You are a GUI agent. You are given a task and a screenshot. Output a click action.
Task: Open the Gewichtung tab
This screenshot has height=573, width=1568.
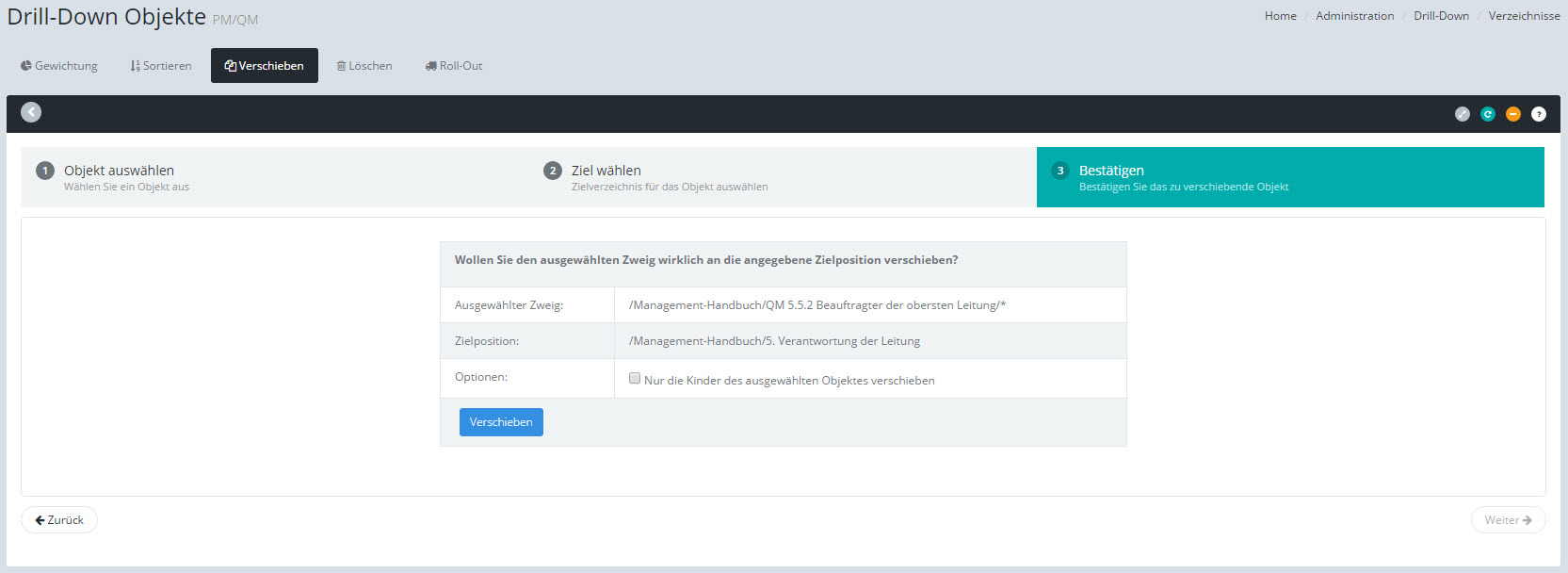(59, 66)
